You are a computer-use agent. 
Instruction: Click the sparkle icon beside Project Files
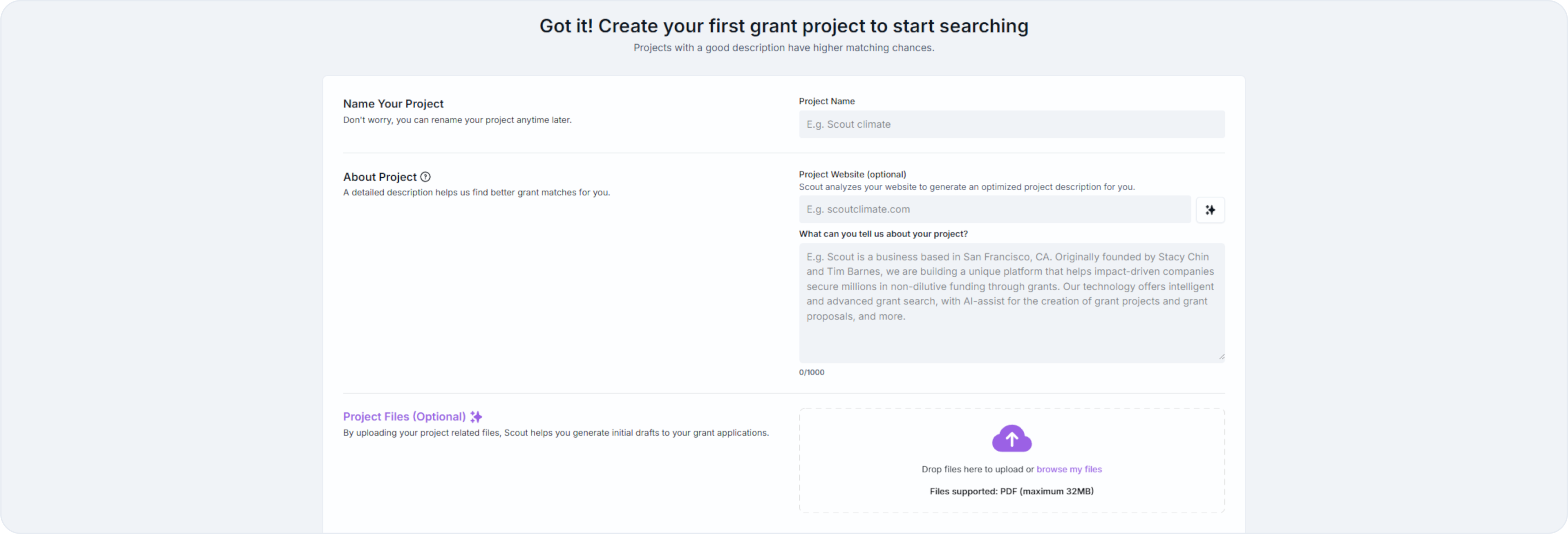(476, 417)
